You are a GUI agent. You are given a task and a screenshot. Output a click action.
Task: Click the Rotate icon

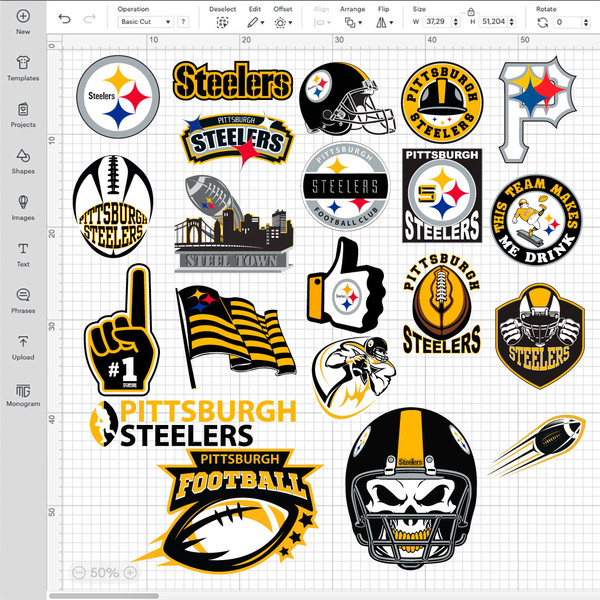543,22
